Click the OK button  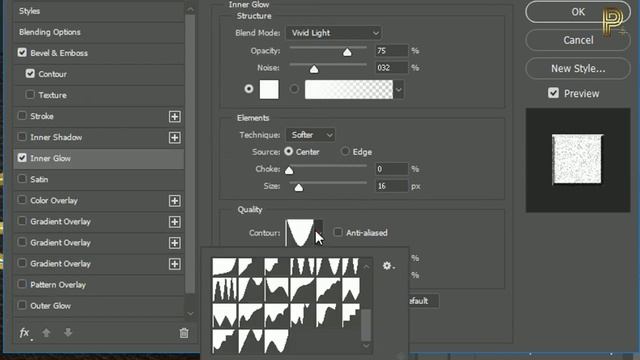(x=578, y=12)
